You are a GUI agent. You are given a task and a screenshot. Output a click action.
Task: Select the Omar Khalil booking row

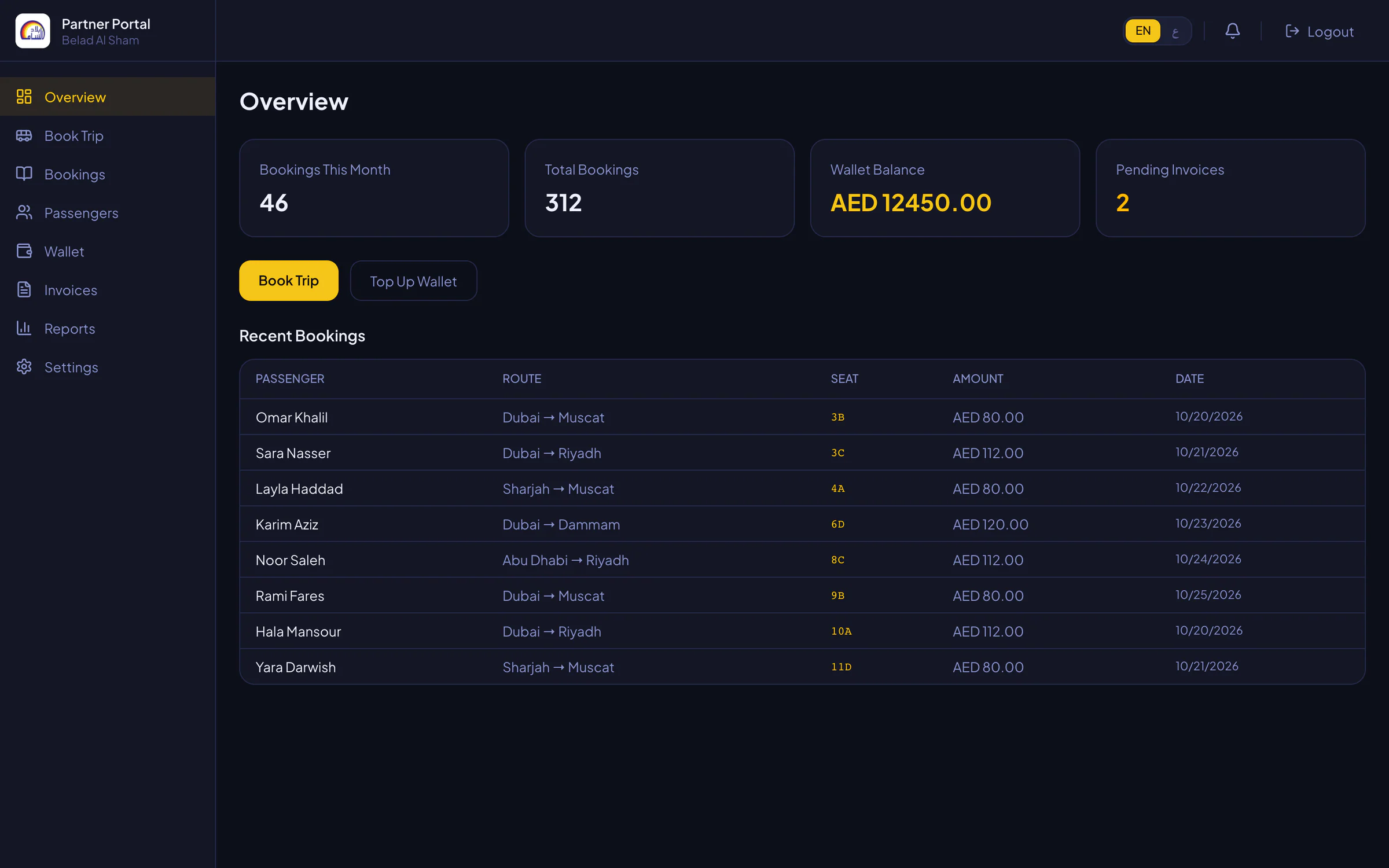(802, 417)
